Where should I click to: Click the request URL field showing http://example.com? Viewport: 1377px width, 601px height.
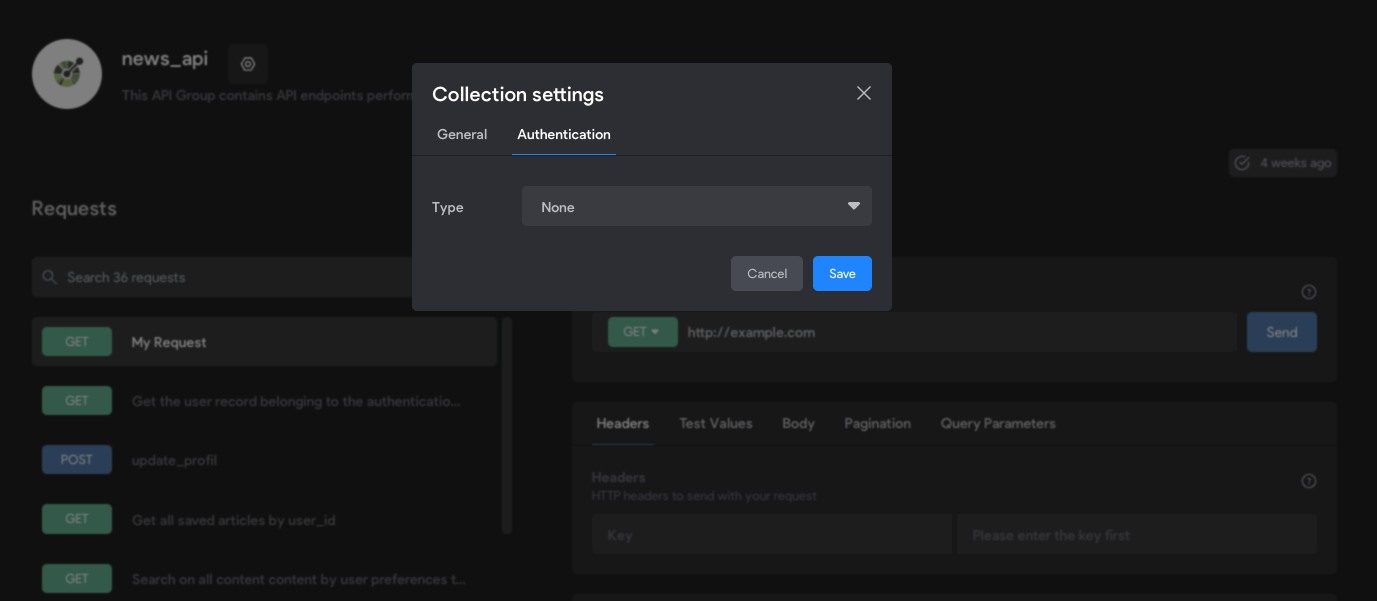point(957,332)
